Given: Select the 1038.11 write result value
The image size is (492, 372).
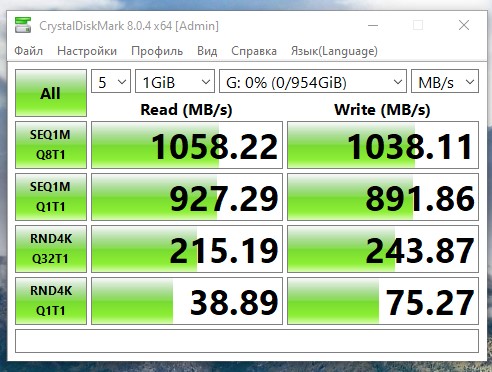Looking at the screenshot, I should coord(383,145).
